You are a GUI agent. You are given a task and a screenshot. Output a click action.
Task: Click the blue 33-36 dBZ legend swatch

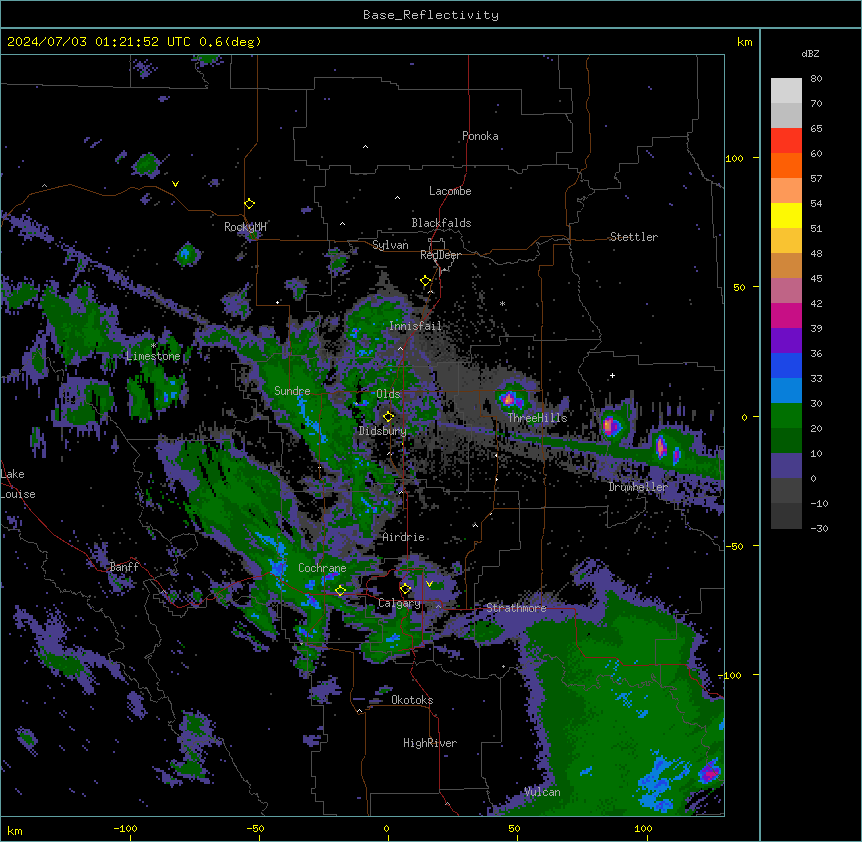pos(786,365)
